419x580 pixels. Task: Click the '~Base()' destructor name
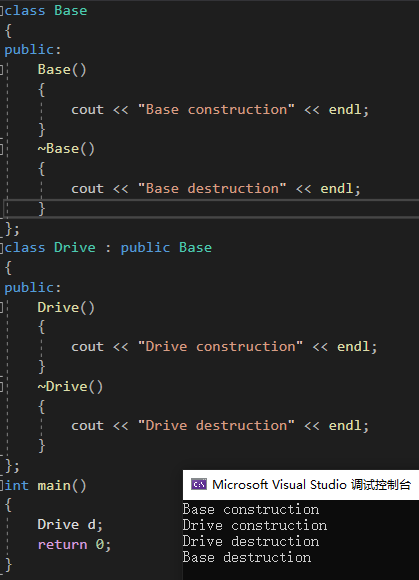tap(66, 149)
